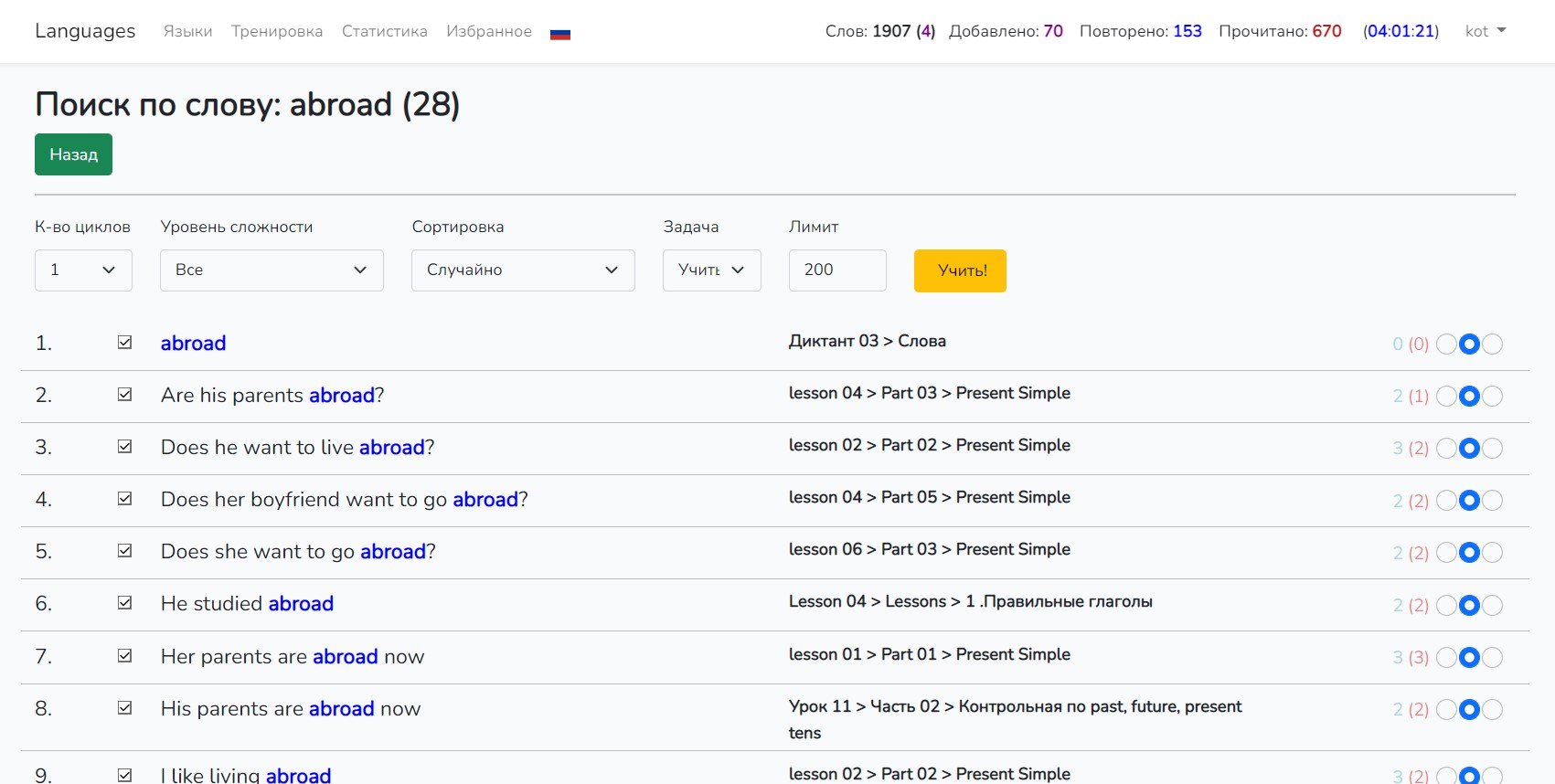Screen dimensions: 1555x784
Task: Uncheck the 'He studied abroad' row checkbox
Action: 125,603
